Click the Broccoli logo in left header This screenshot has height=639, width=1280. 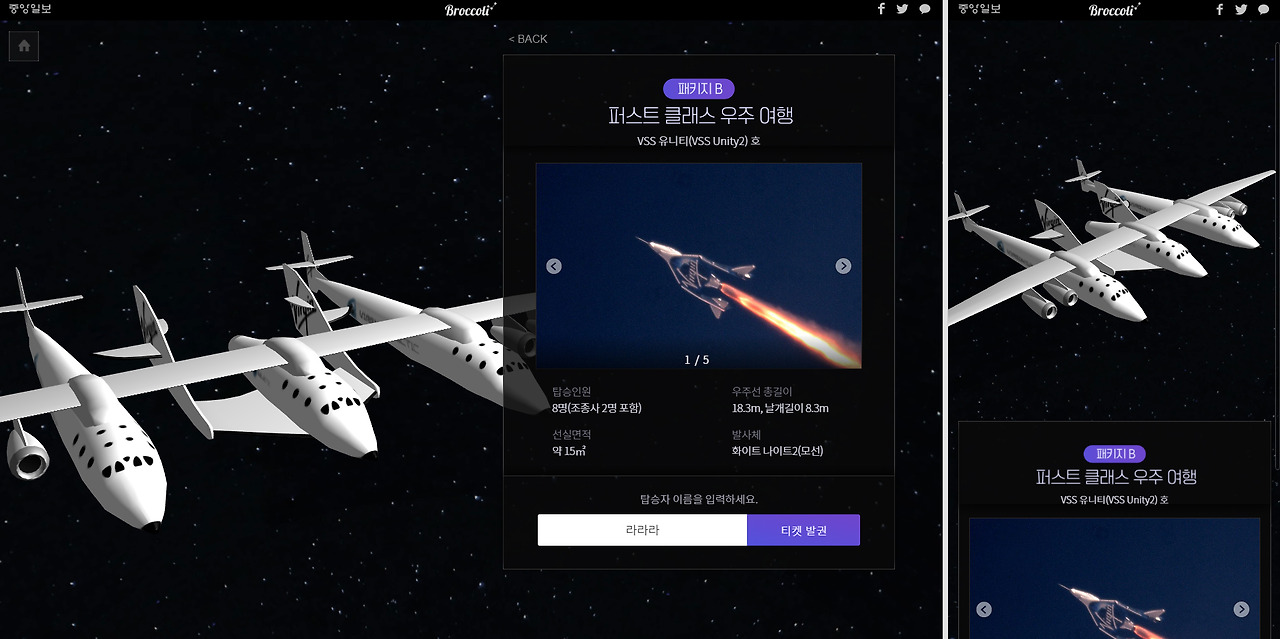(470, 9)
